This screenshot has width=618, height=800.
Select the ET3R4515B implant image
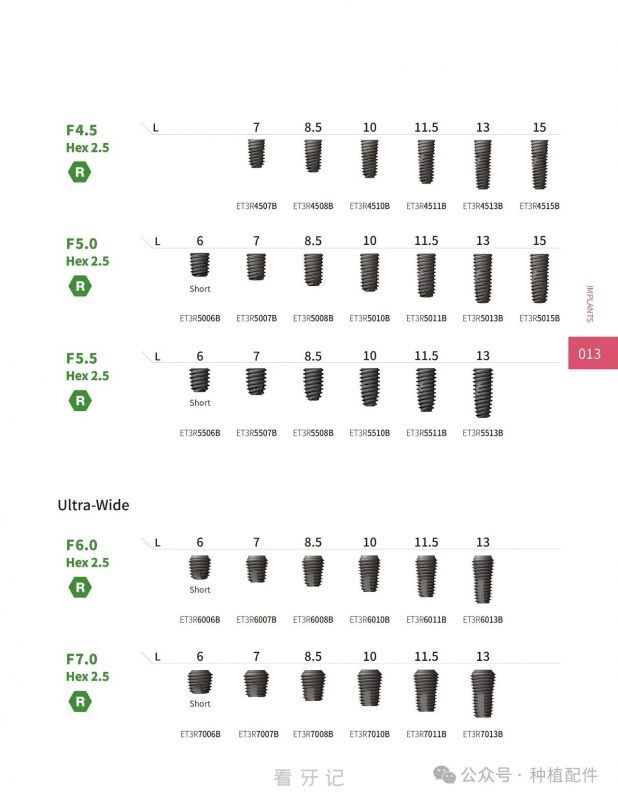(x=539, y=164)
